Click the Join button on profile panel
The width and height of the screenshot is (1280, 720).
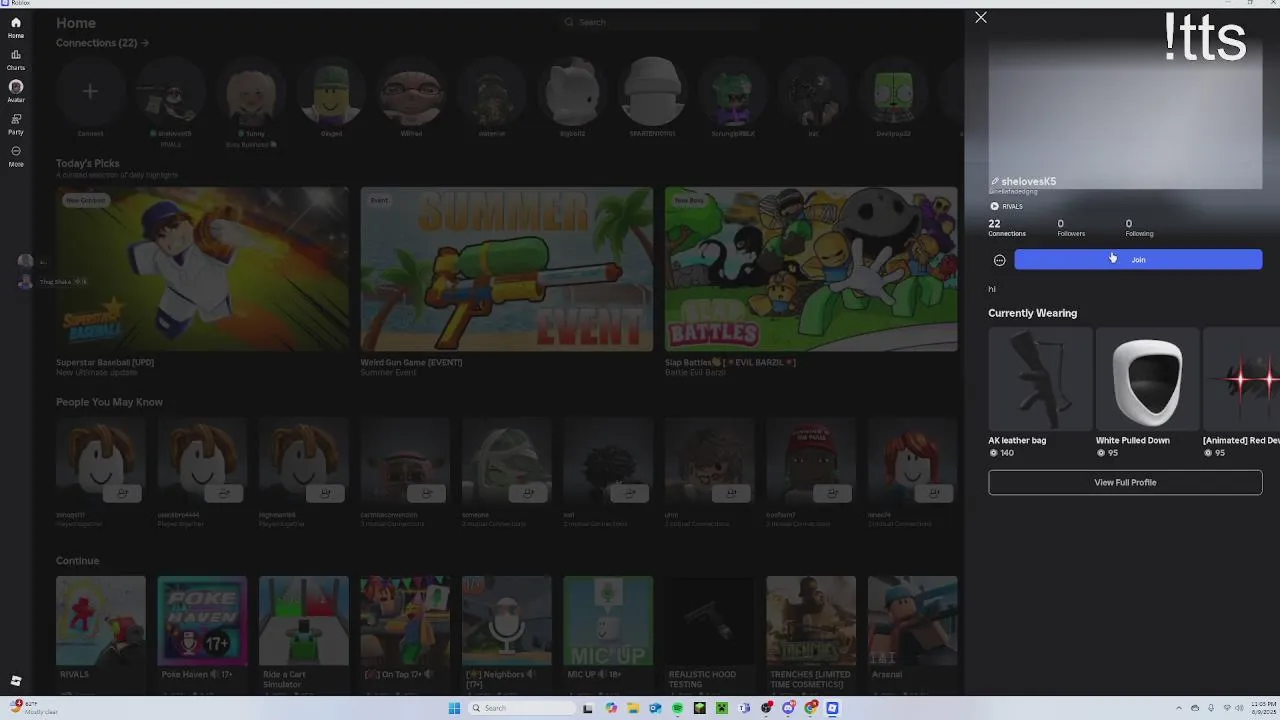[x=1138, y=260]
